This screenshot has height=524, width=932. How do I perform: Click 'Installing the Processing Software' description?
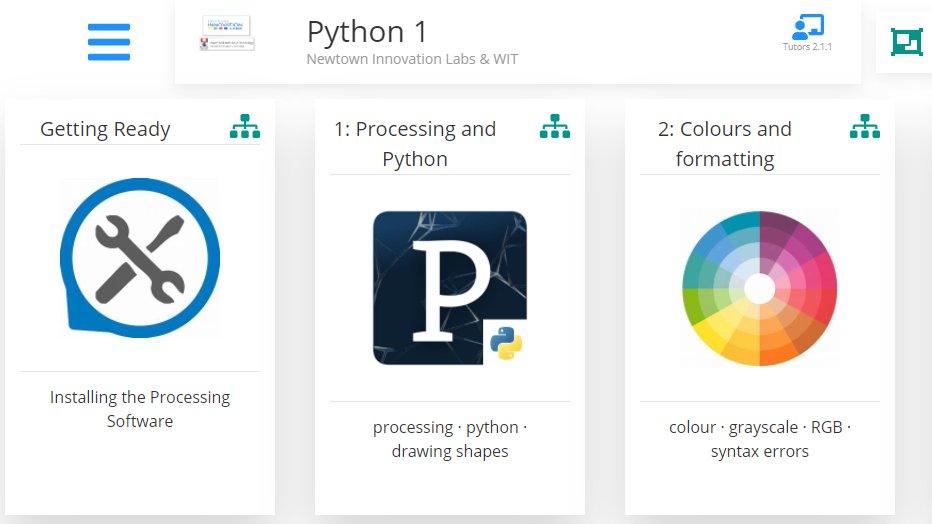[x=140, y=409]
